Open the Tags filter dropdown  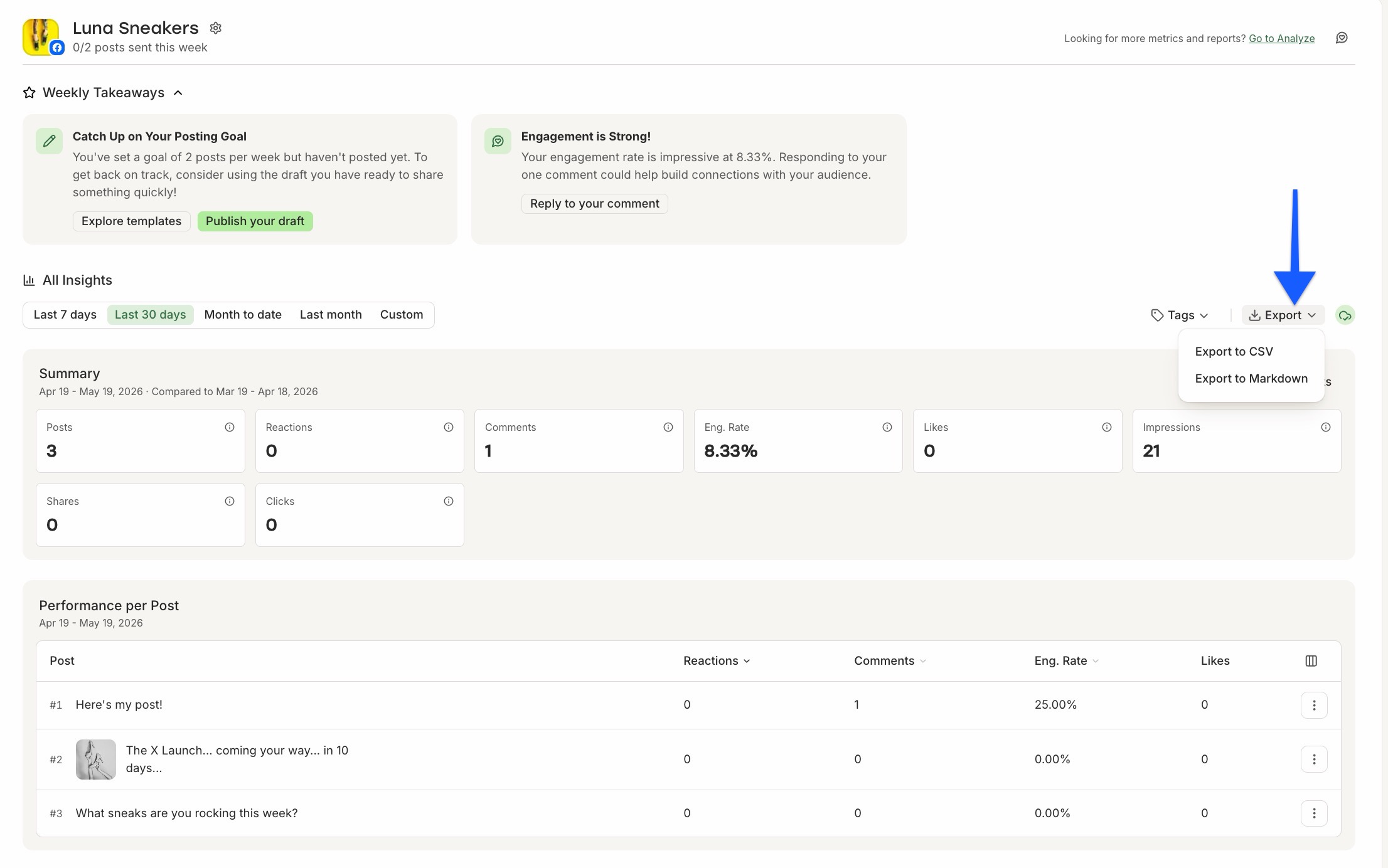tap(1180, 315)
